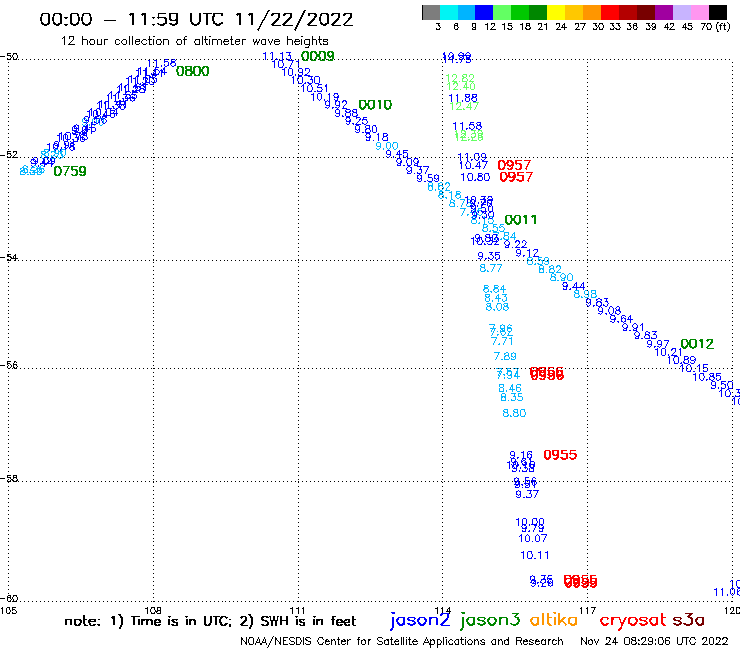Viewport: 740px width, 650px height.
Task: Click the 'NOAA/NESDIS Center for Satellite Applications and Research' credit
Action: point(402,641)
